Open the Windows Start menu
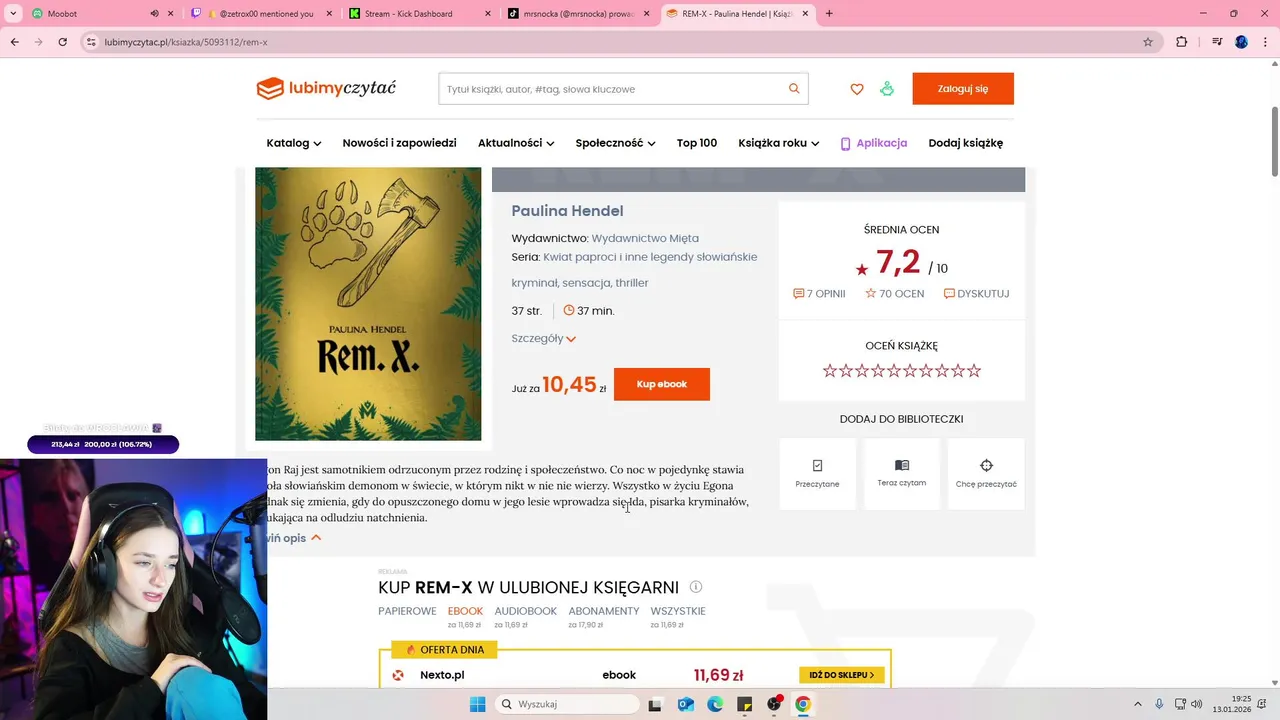This screenshot has width=1280, height=720. pyautogui.click(x=478, y=704)
